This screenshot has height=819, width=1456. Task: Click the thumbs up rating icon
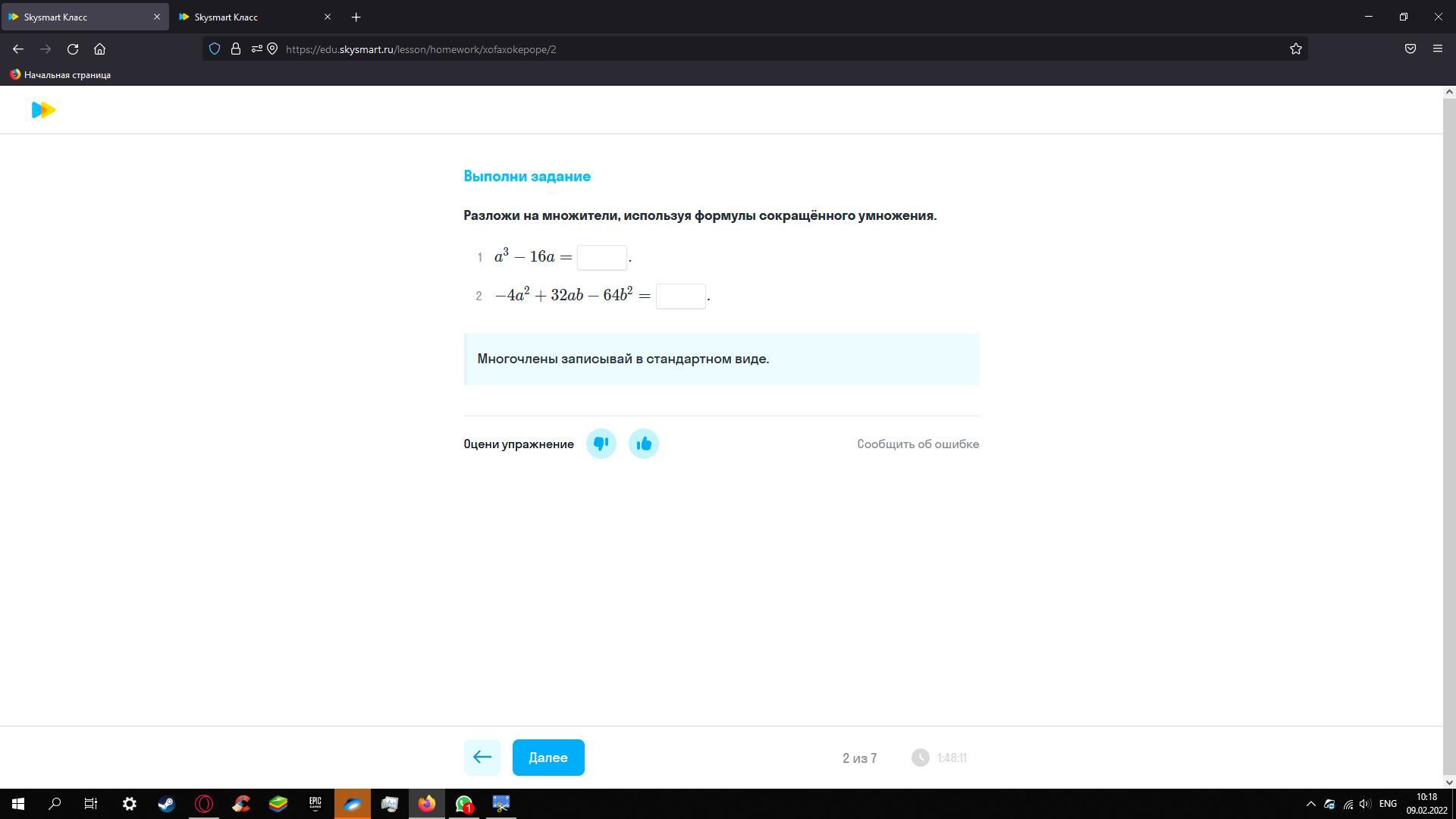643,444
